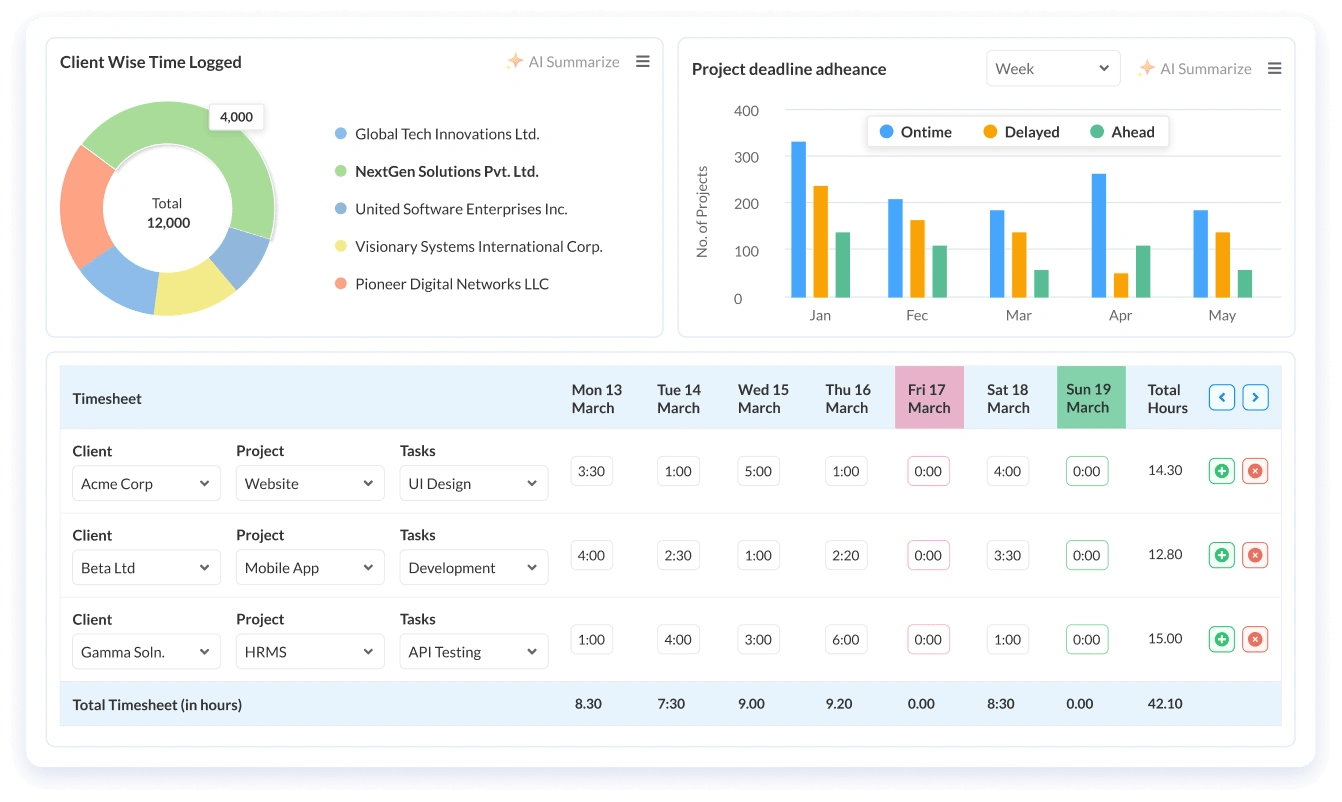Viewport: 1342px width, 802px height.
Task: Click AI Summarize on deadline adherence chart
Action: tap(1195, 69)
